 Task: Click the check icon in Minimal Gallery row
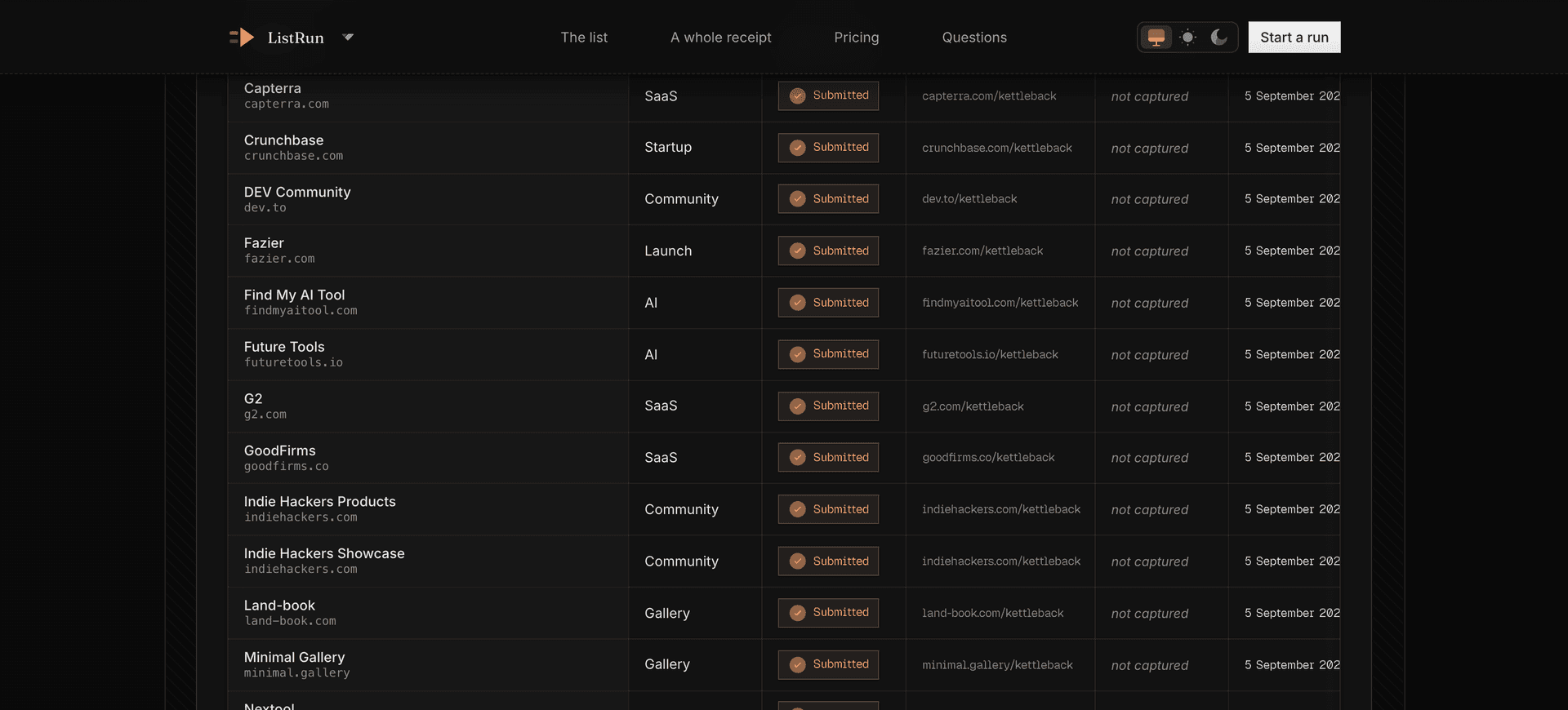(x=798, y=664)
